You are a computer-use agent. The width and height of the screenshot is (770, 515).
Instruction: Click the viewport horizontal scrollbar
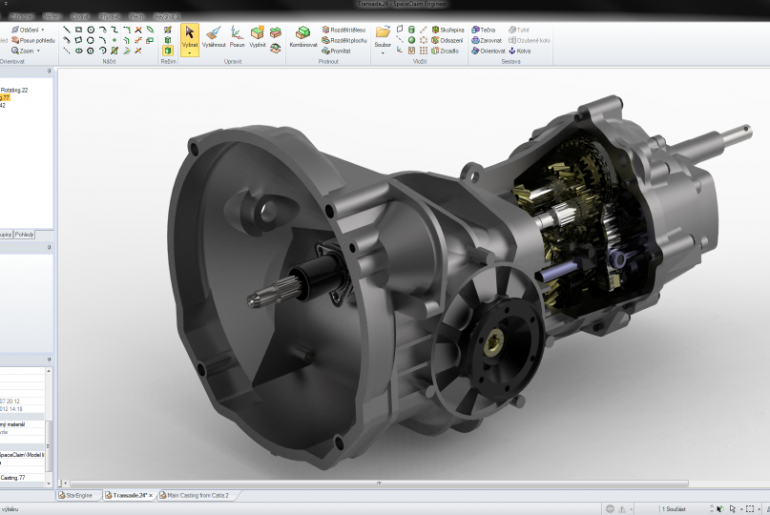pos(380,483)
